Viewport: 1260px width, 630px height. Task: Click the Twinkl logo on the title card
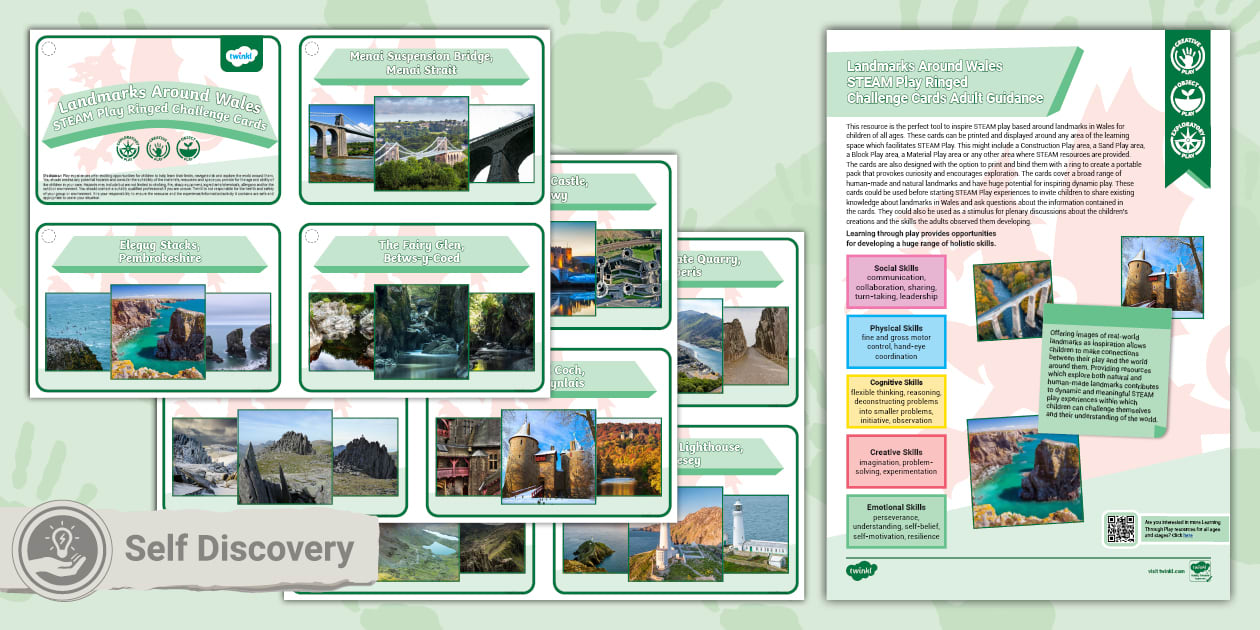[x=241, y=54]
